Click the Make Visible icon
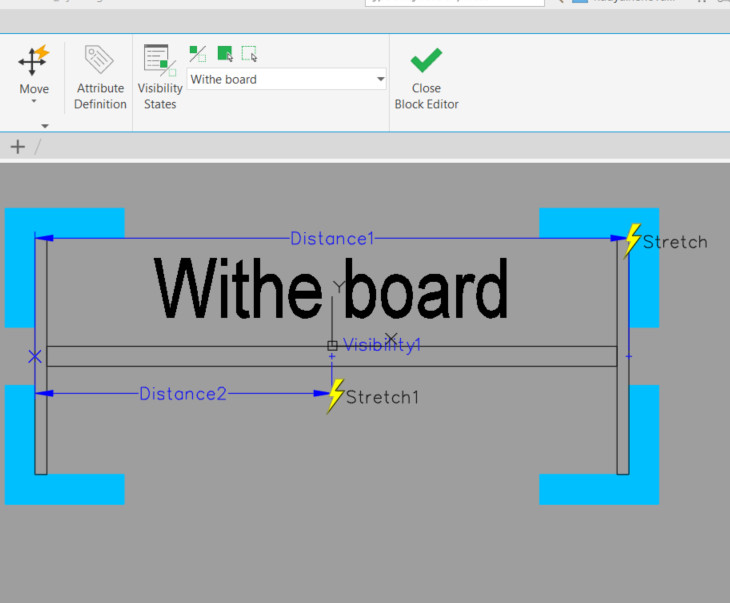The height and width of the screenshot is (603, 730). pyautogui.click(x=224, y=54)
